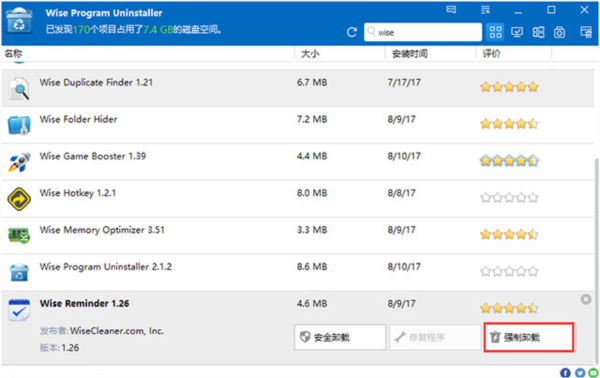Click the search field containing wise

(x=423, y=32)
